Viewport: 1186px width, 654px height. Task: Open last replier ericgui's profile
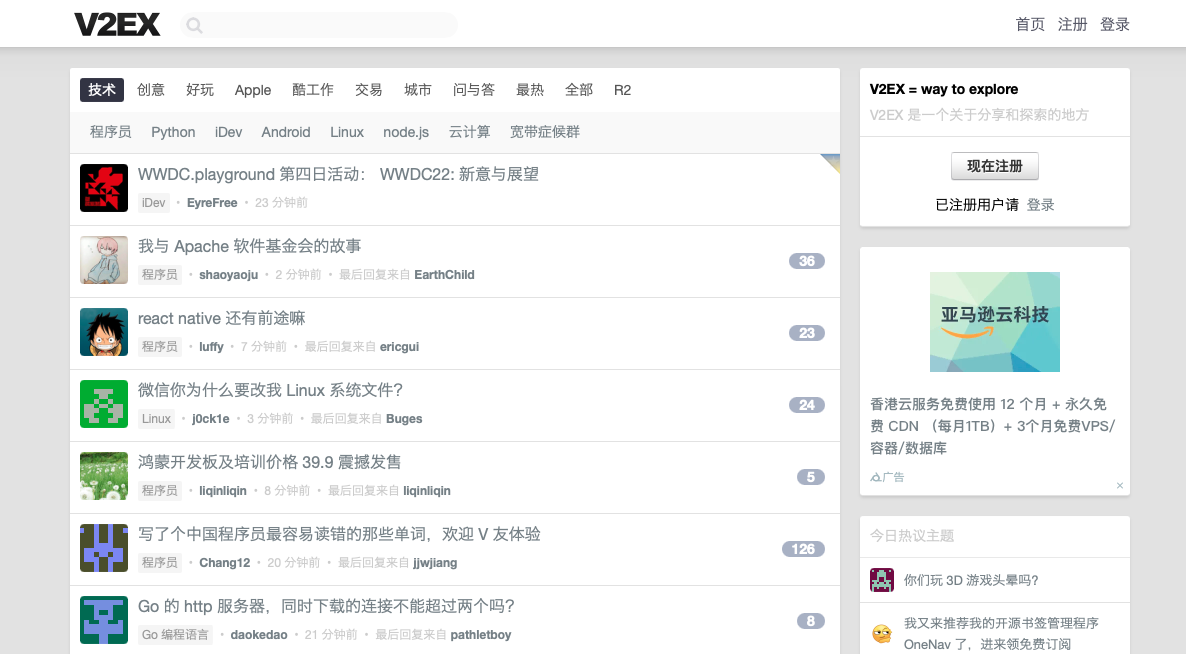pos(399,346)
